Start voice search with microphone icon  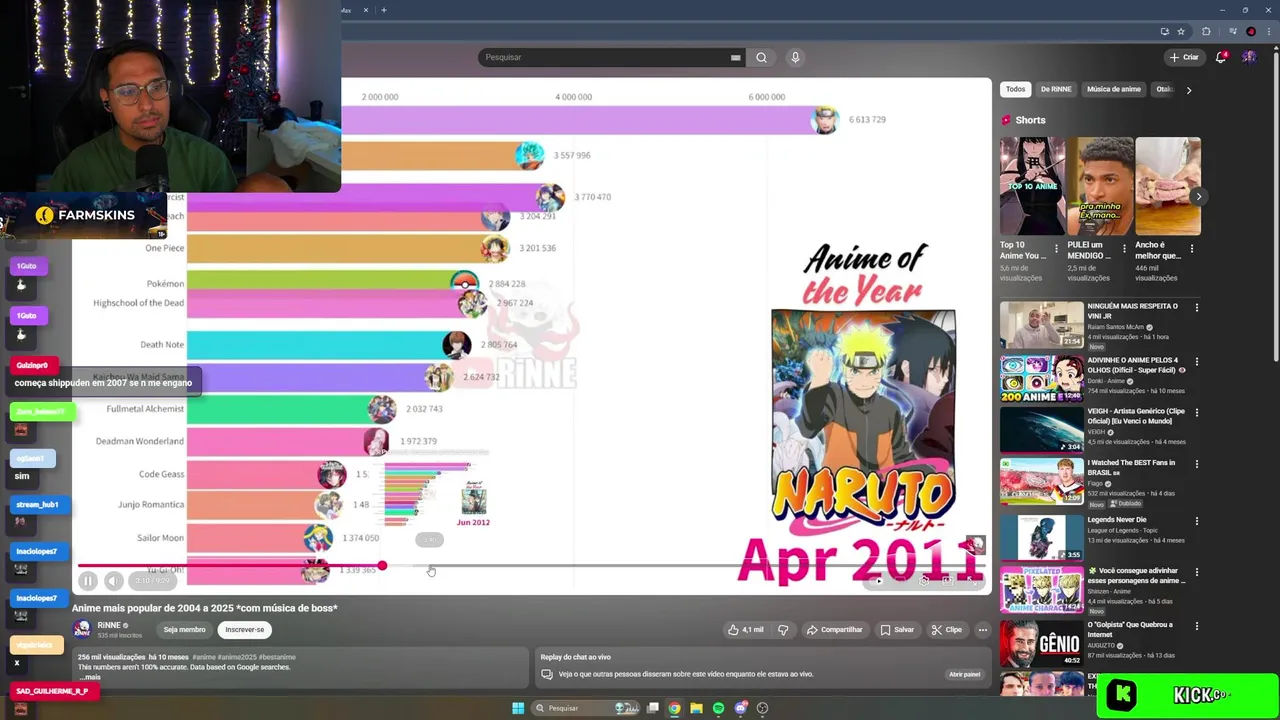click(795, 57)
